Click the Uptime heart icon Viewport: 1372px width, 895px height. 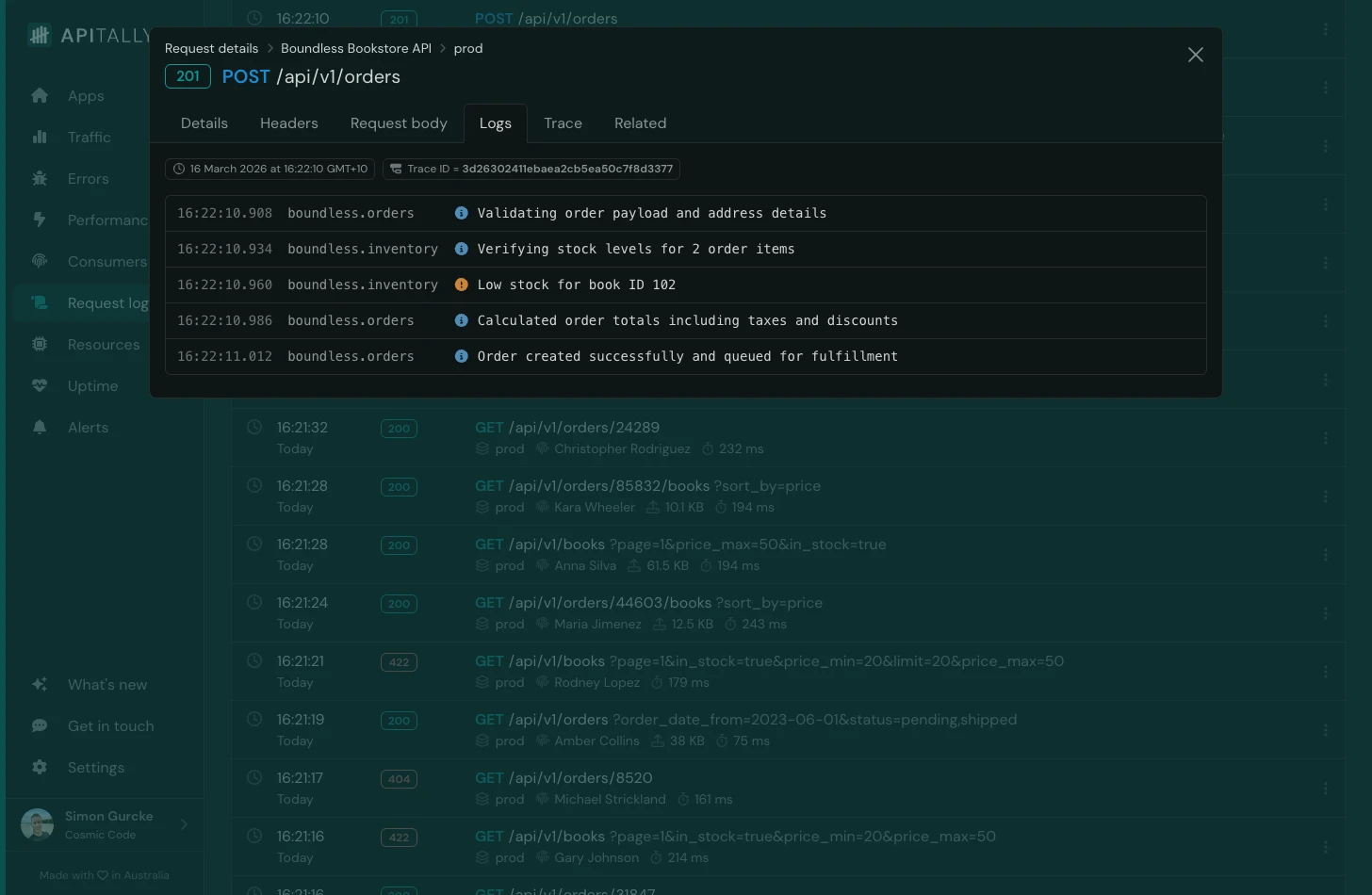[x=40, y=385]
